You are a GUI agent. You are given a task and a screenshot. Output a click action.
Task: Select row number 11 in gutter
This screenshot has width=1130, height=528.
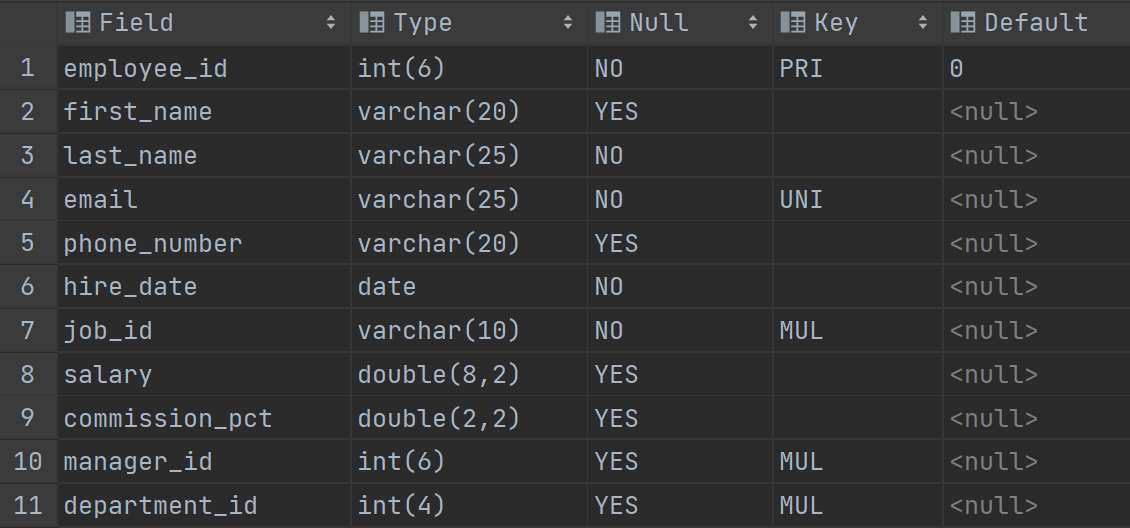[x=28, y=505]
